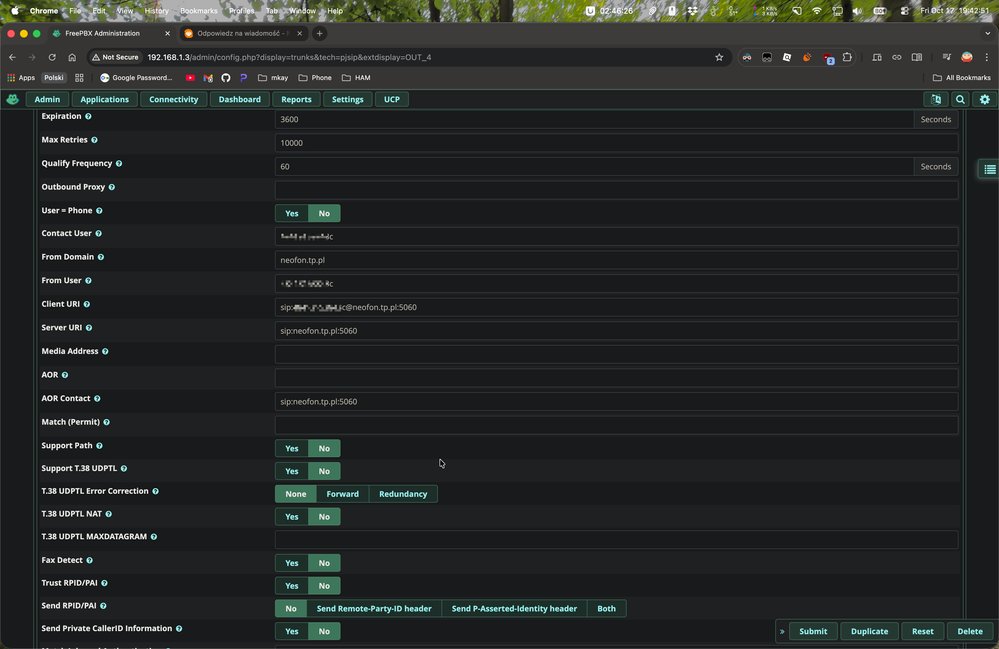Screen dimensions: 999x649
Task: Click into the Media Address input field
Action: (616, 354)
